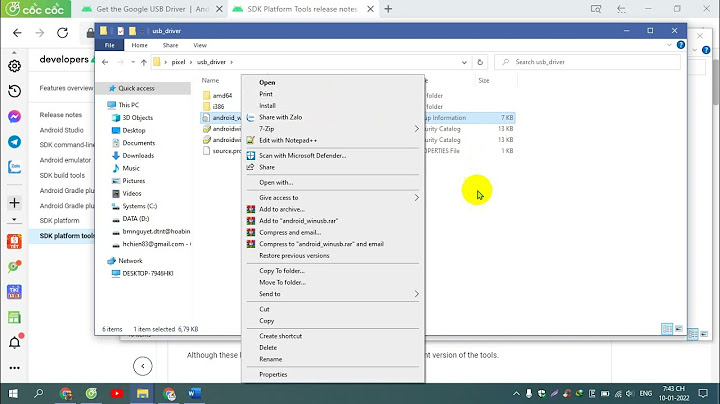720x404 pixels.
Task: Expand the address bar history dropdown
Action: coord(464,62)
